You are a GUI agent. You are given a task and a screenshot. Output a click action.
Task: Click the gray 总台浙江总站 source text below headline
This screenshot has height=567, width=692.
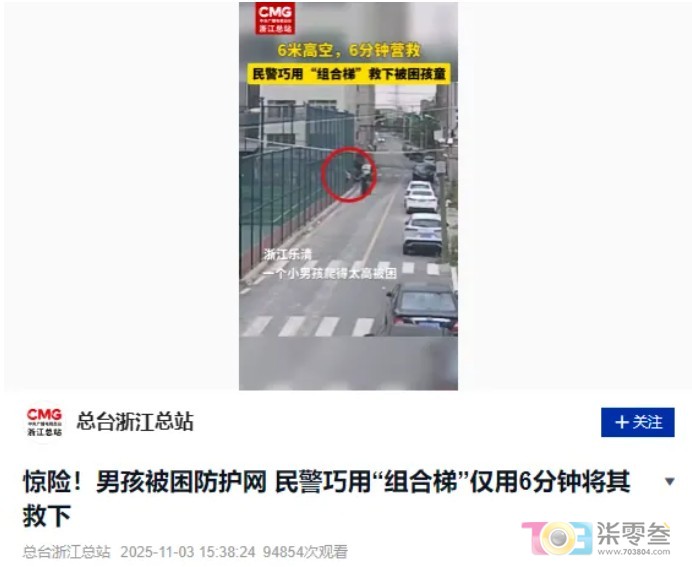pos(67,552)
